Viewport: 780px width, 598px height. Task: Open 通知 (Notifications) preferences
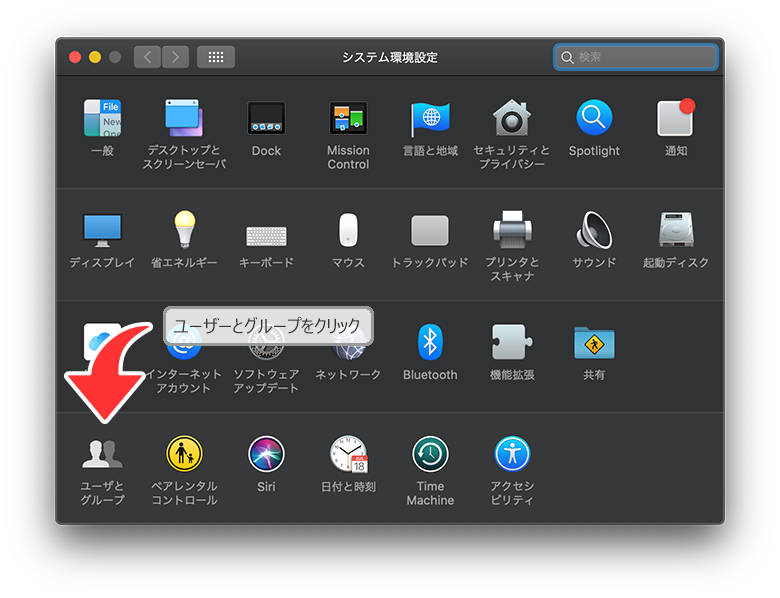[x=676, y=118]
